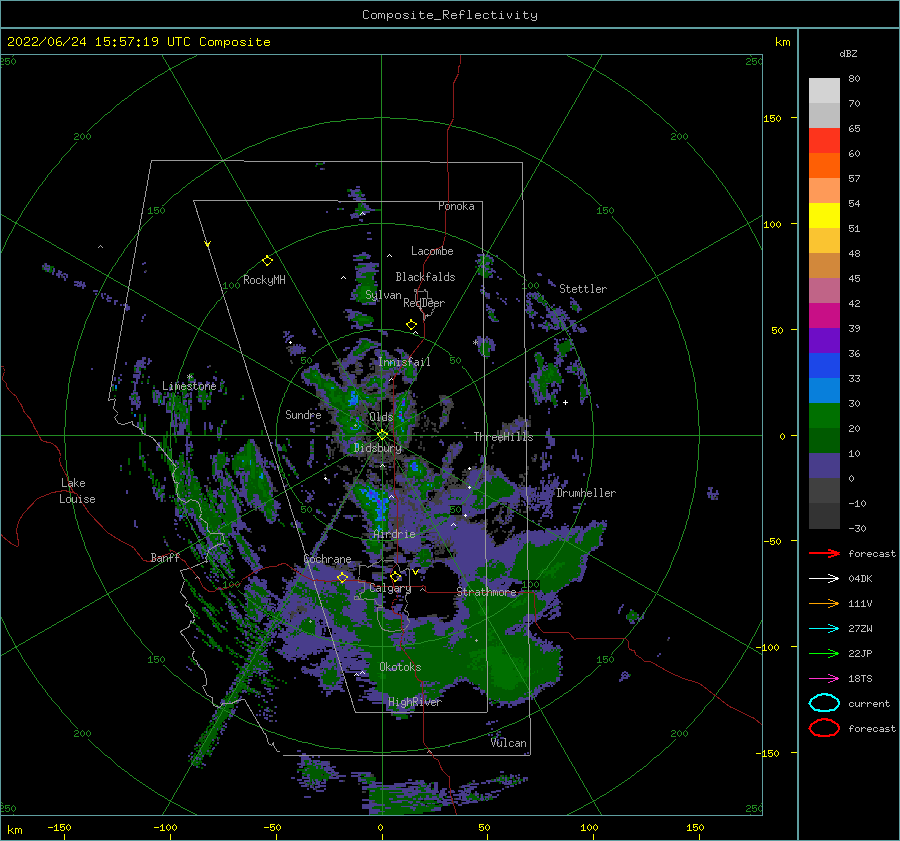The image size is (900, 841).
Task: Click yellow diamond marker below Cochrane
Action: click(342, 577)
